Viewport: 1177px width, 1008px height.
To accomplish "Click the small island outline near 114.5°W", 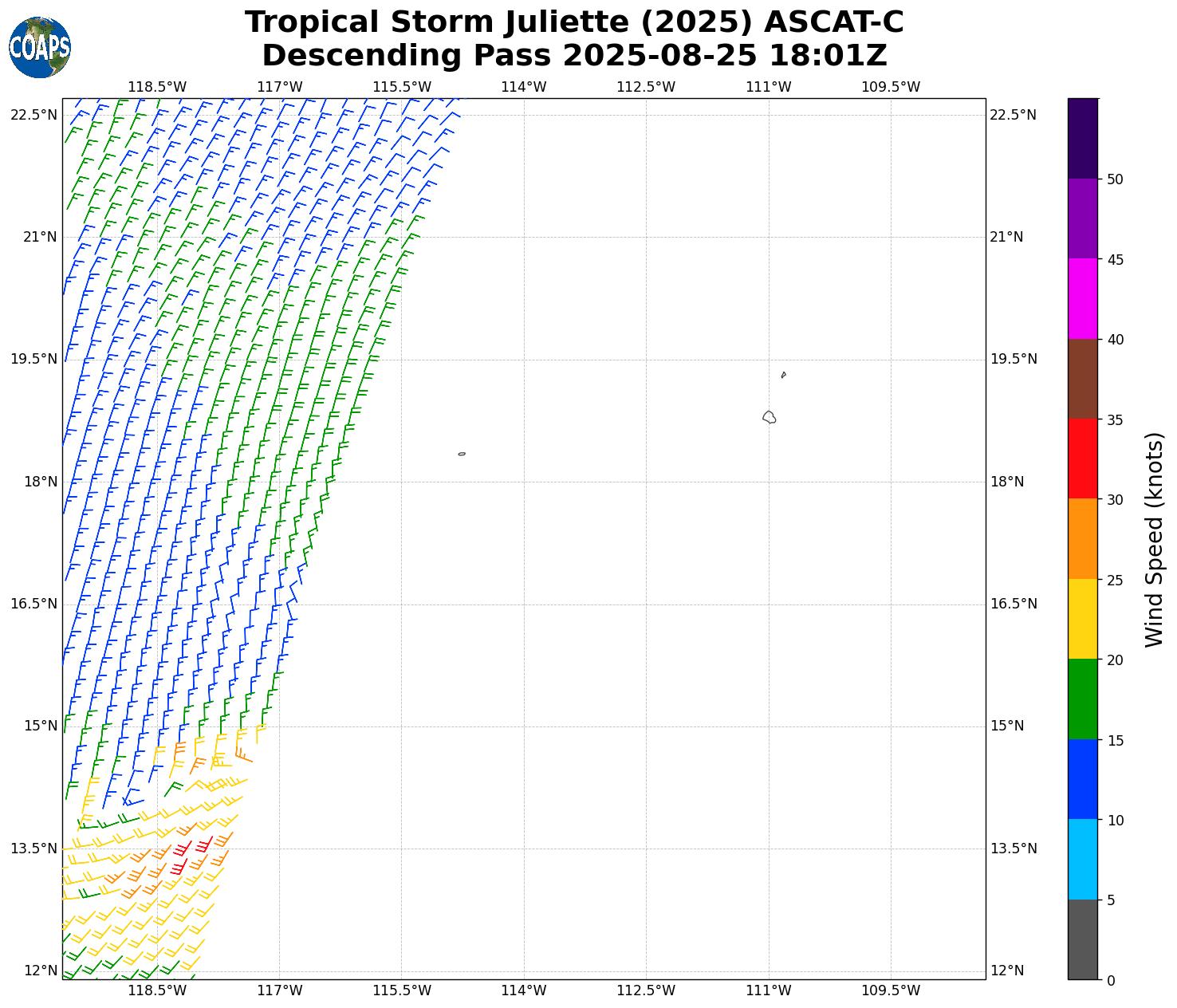I will 462,454.
